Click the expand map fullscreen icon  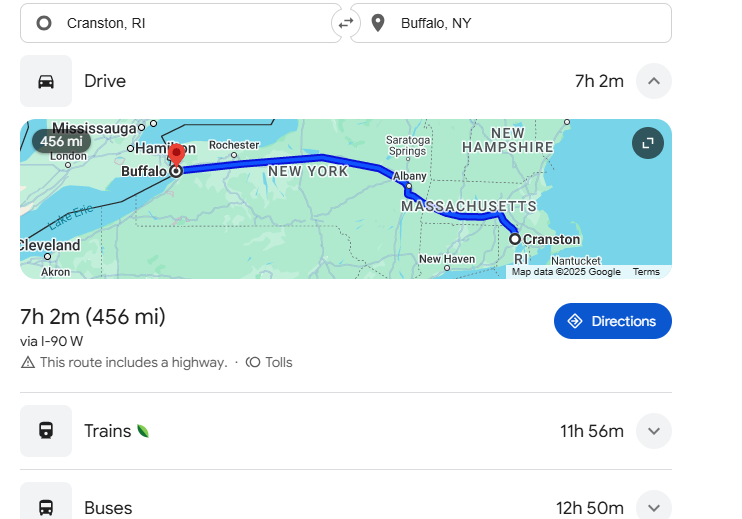(648, 143)
